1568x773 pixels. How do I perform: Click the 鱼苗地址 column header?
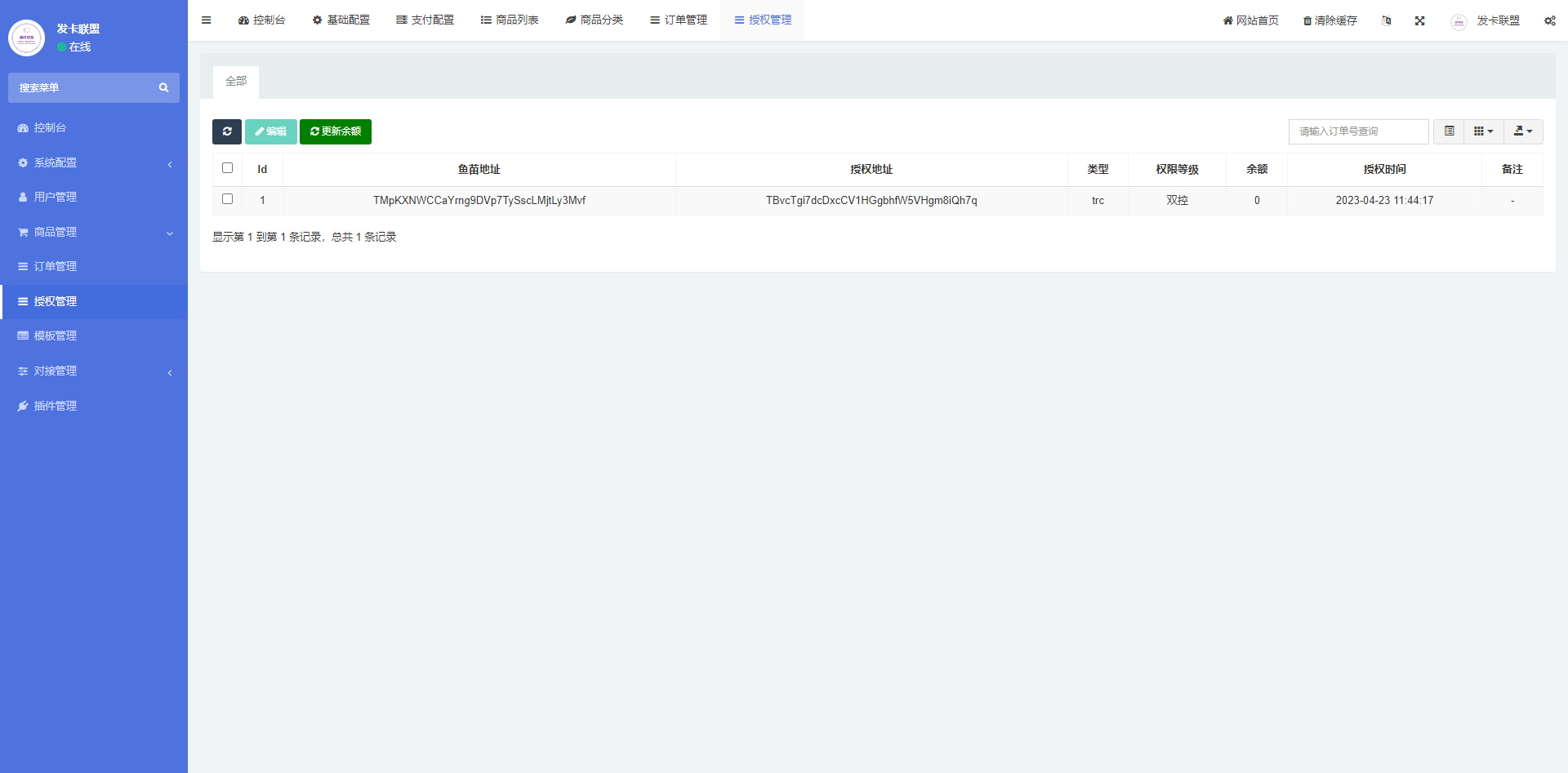coord(479,169)
